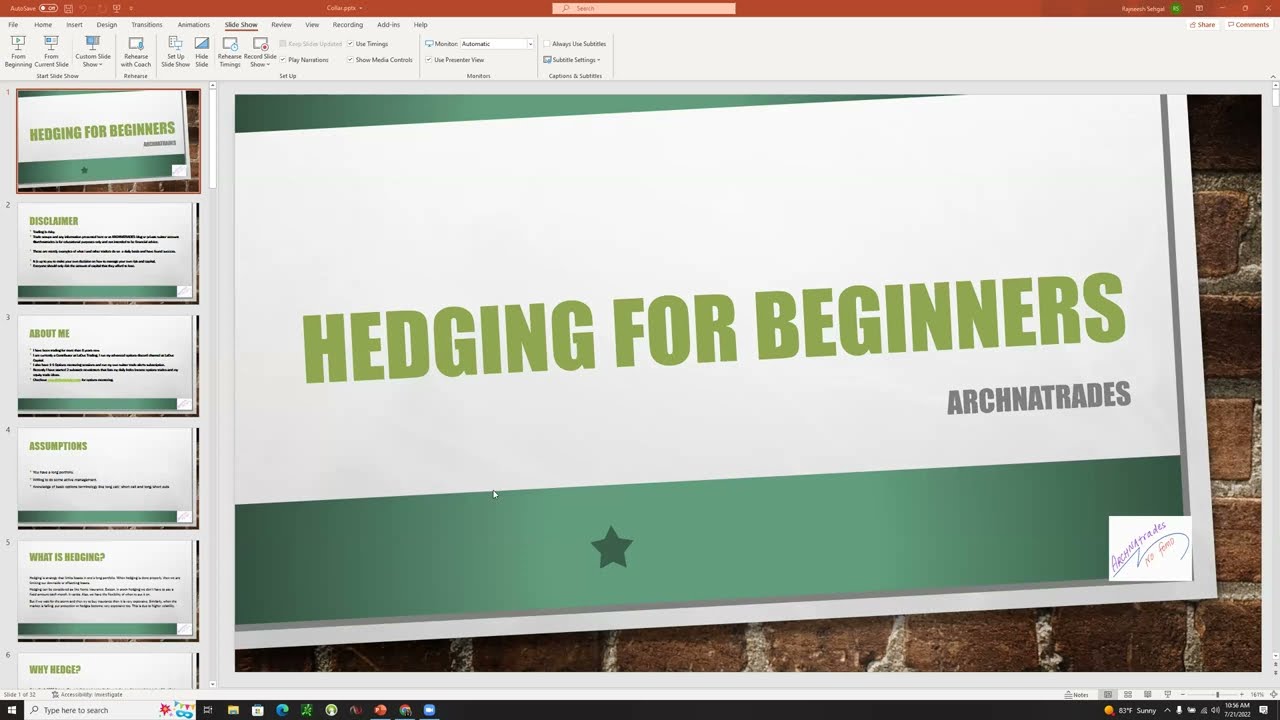1280x720 pixels.
Task: Click the zoom out minus button
Action: point(1182,694)
